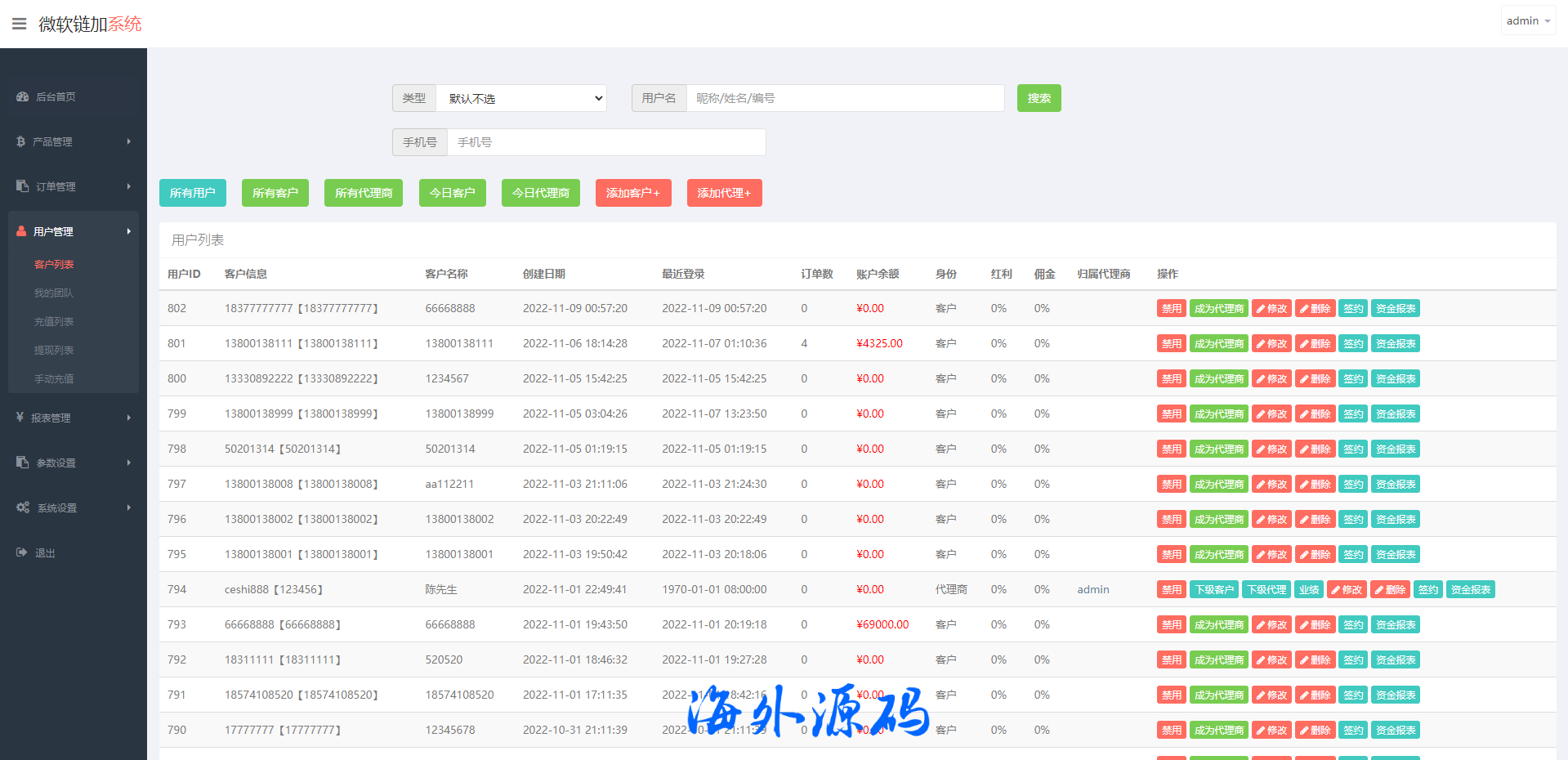Focus the 用户名 search input field
The height and width of the screenshot is (760, 1568).
point(845,98)
